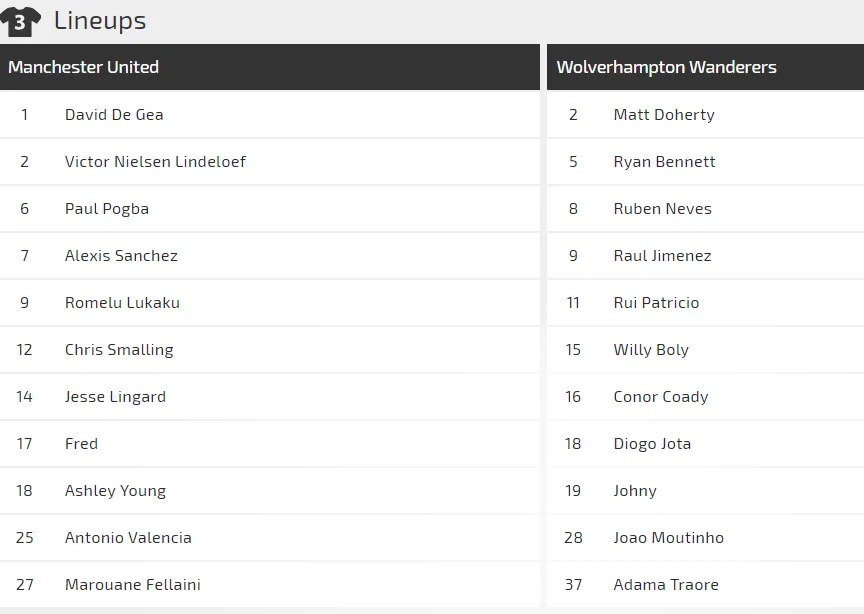Select the Wolverhampton Wanderers team header

point(666,67)
